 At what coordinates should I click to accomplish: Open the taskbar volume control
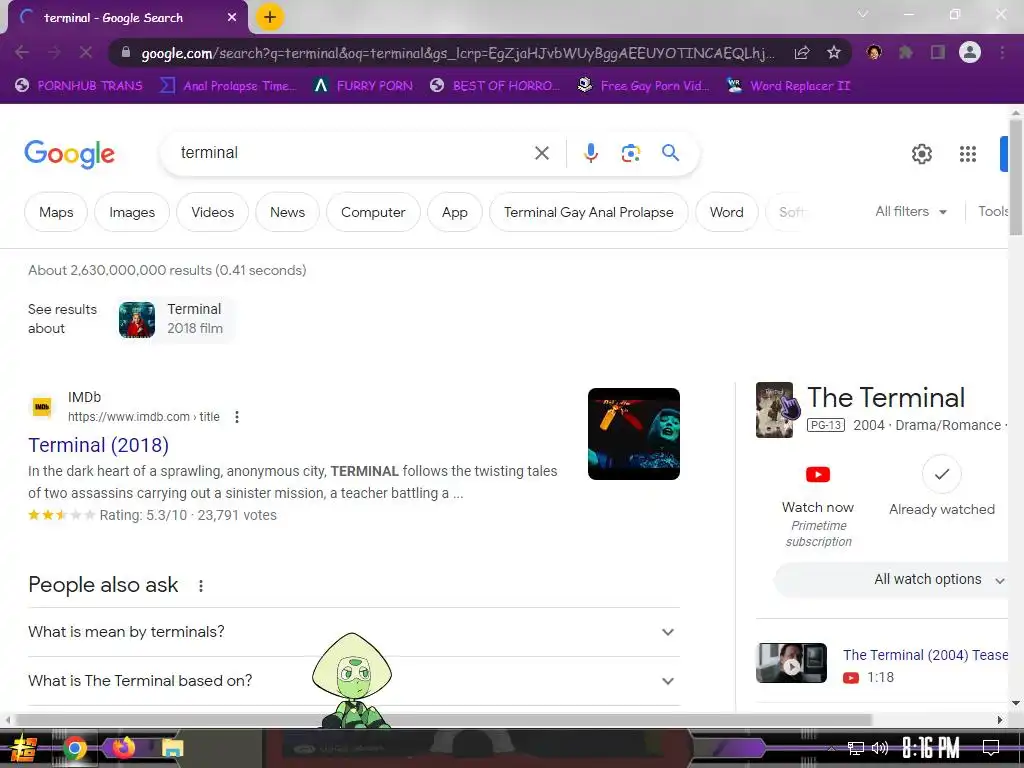coord(880,748)
